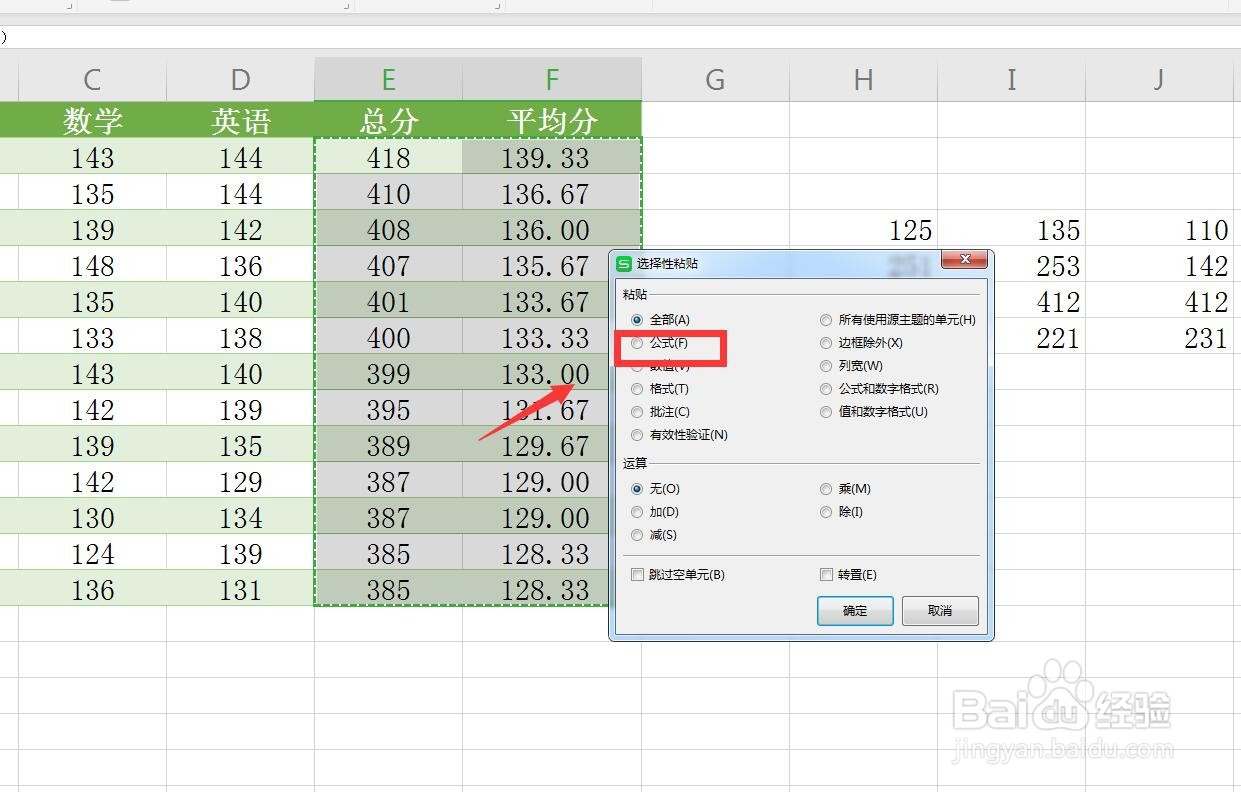Image resolution: width=1241 pixels, height=792 pixels.
Task: Select total score cell 418
Action: point(388,157)
